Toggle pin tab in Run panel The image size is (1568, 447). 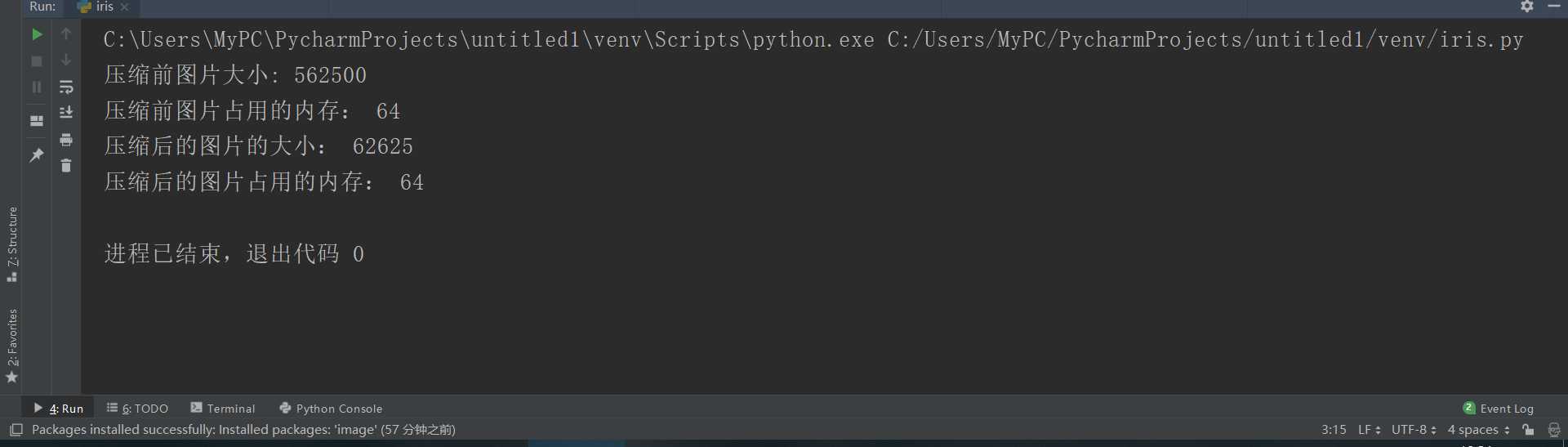(x=37, y=154)
